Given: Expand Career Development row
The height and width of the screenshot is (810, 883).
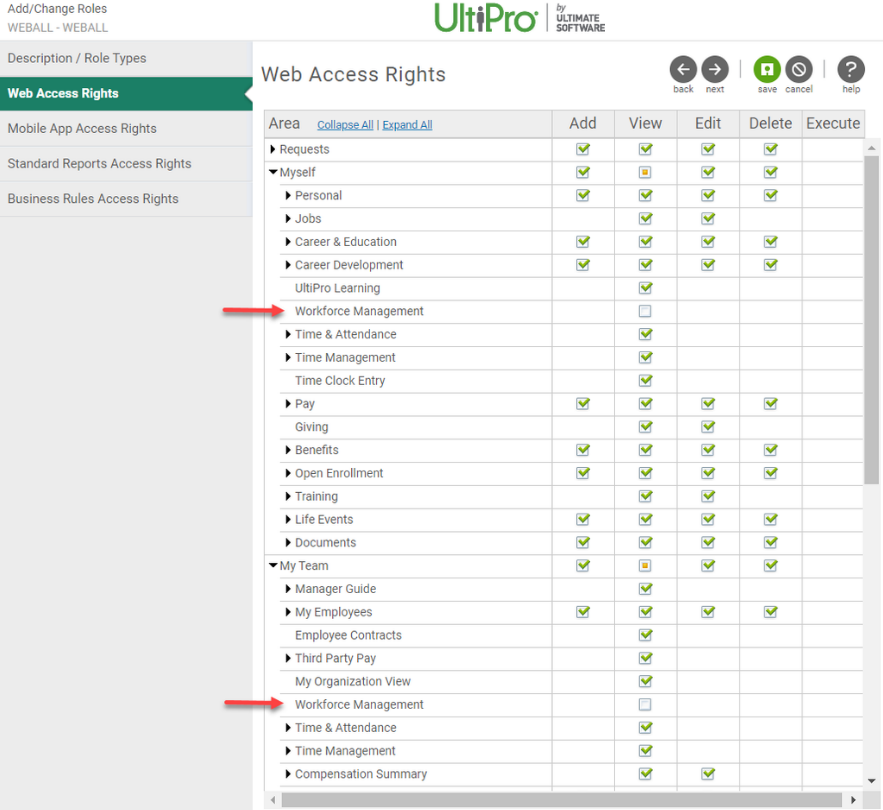Looking at the screenshot, I should coord(288,265).
